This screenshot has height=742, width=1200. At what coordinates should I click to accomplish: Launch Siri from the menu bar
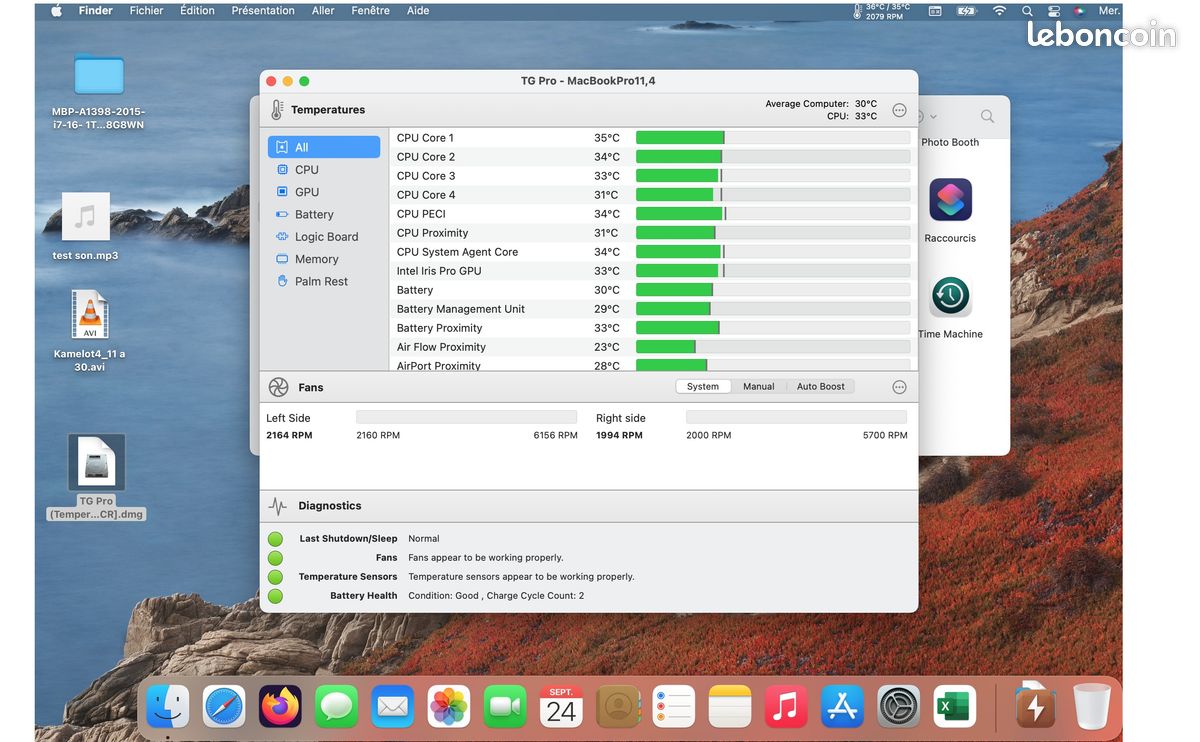point(1080,11)
